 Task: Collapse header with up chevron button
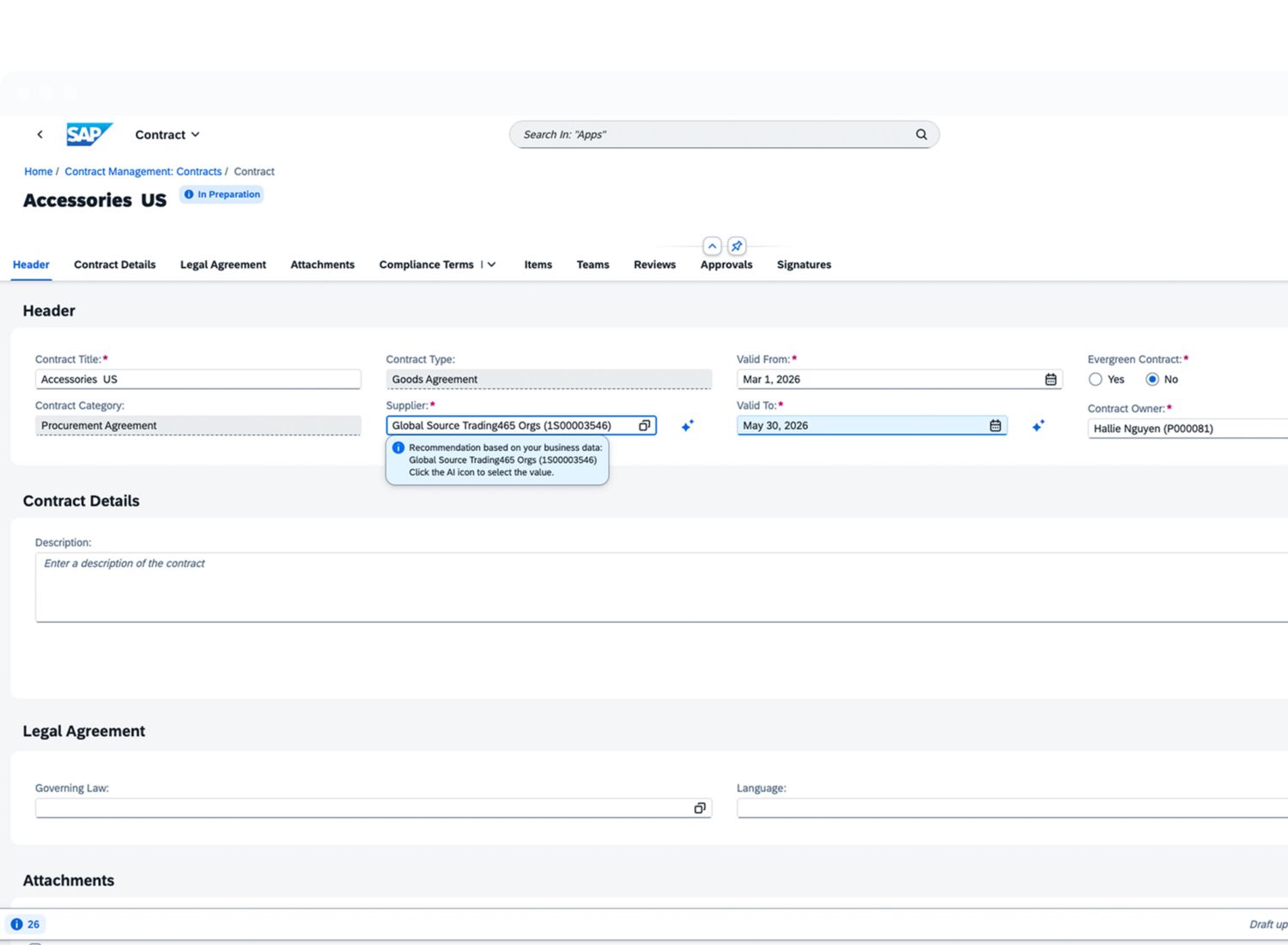click(712, 247)
